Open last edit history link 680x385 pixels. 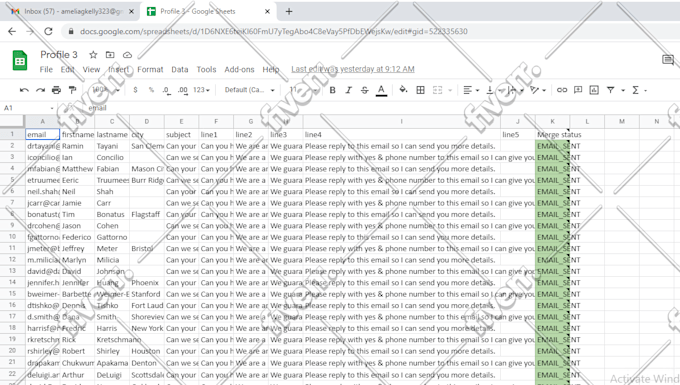pyautogui.click(x=353, y=69)
